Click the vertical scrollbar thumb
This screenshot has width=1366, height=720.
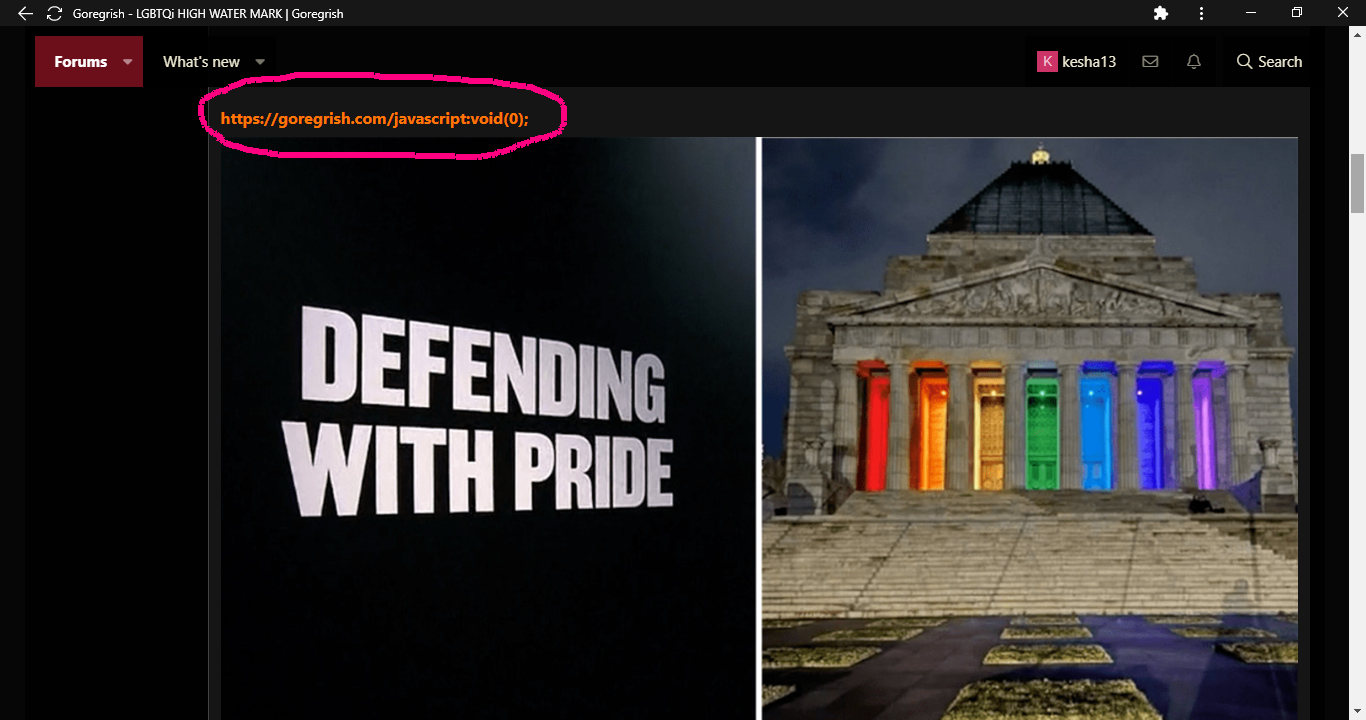[1357, 183]
